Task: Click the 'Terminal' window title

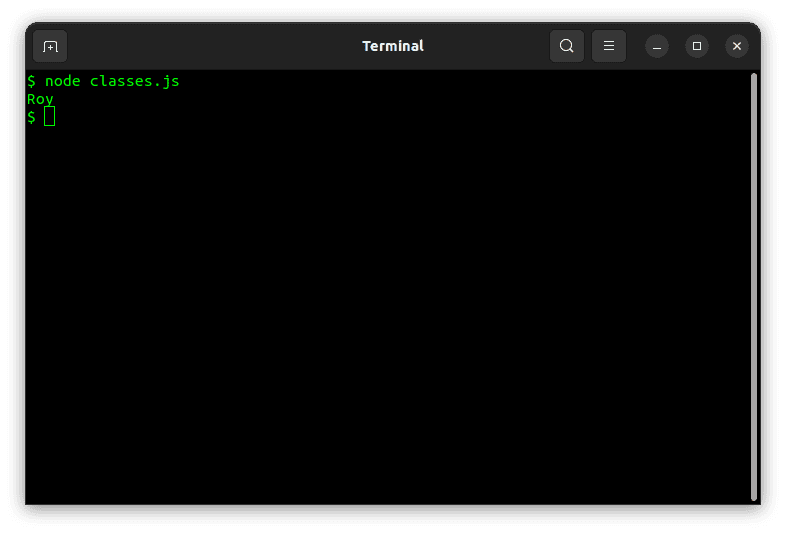Action: coord(393,46)
